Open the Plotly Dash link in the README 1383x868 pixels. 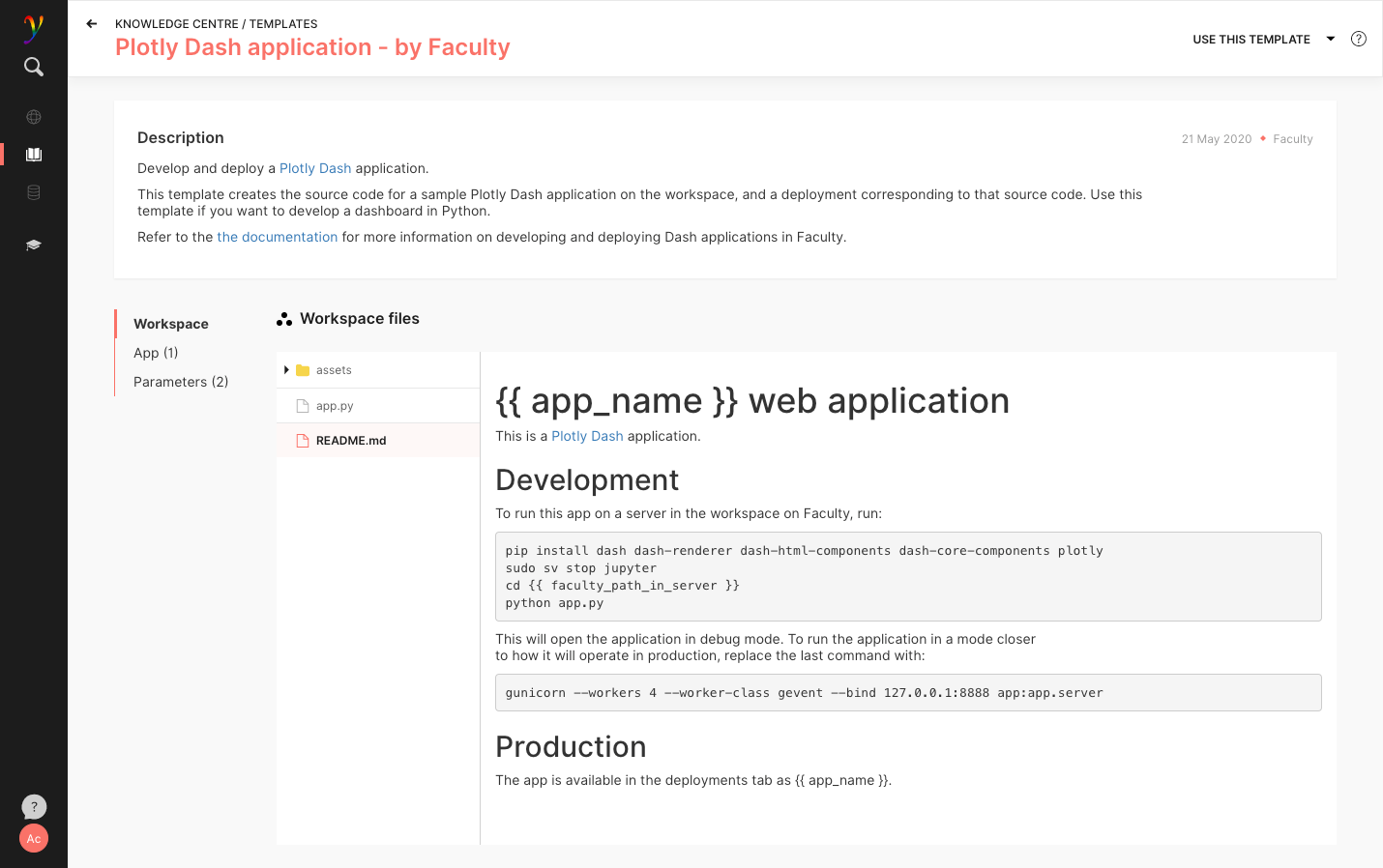(x=587, y=436)
